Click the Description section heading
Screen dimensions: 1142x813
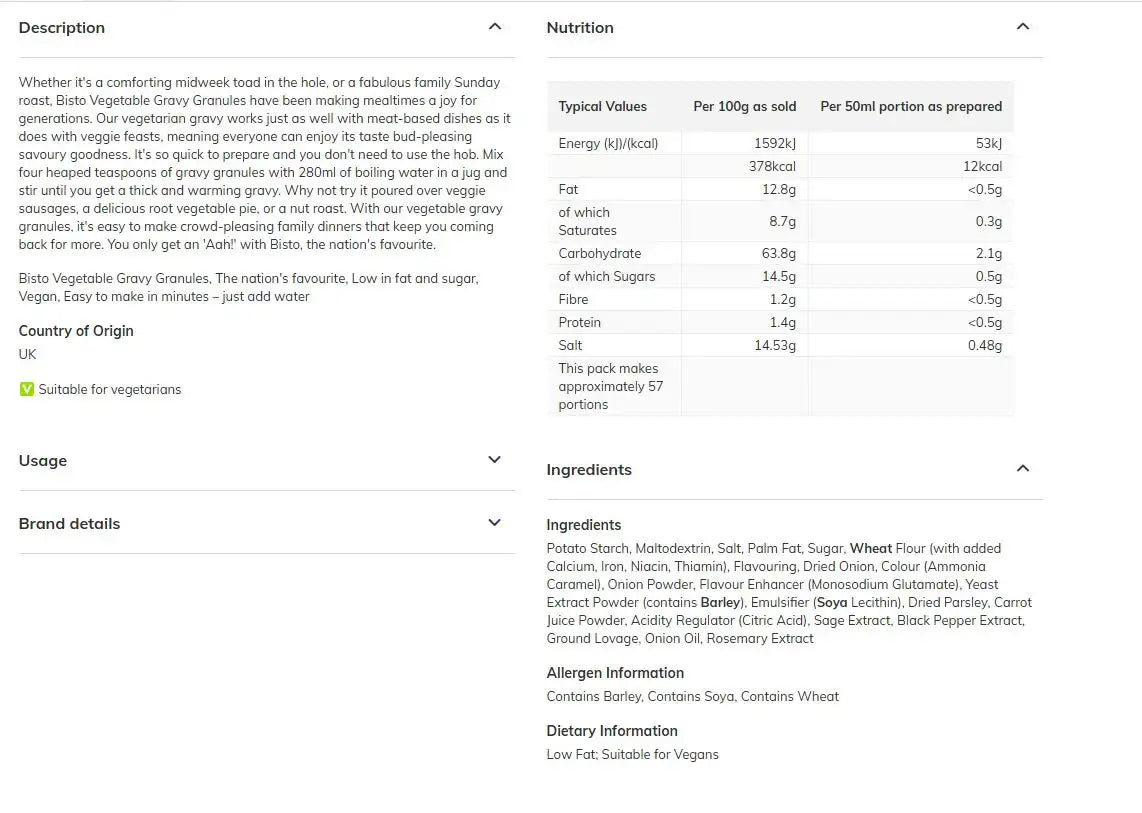pyautogui.click(x=62, y=28)
